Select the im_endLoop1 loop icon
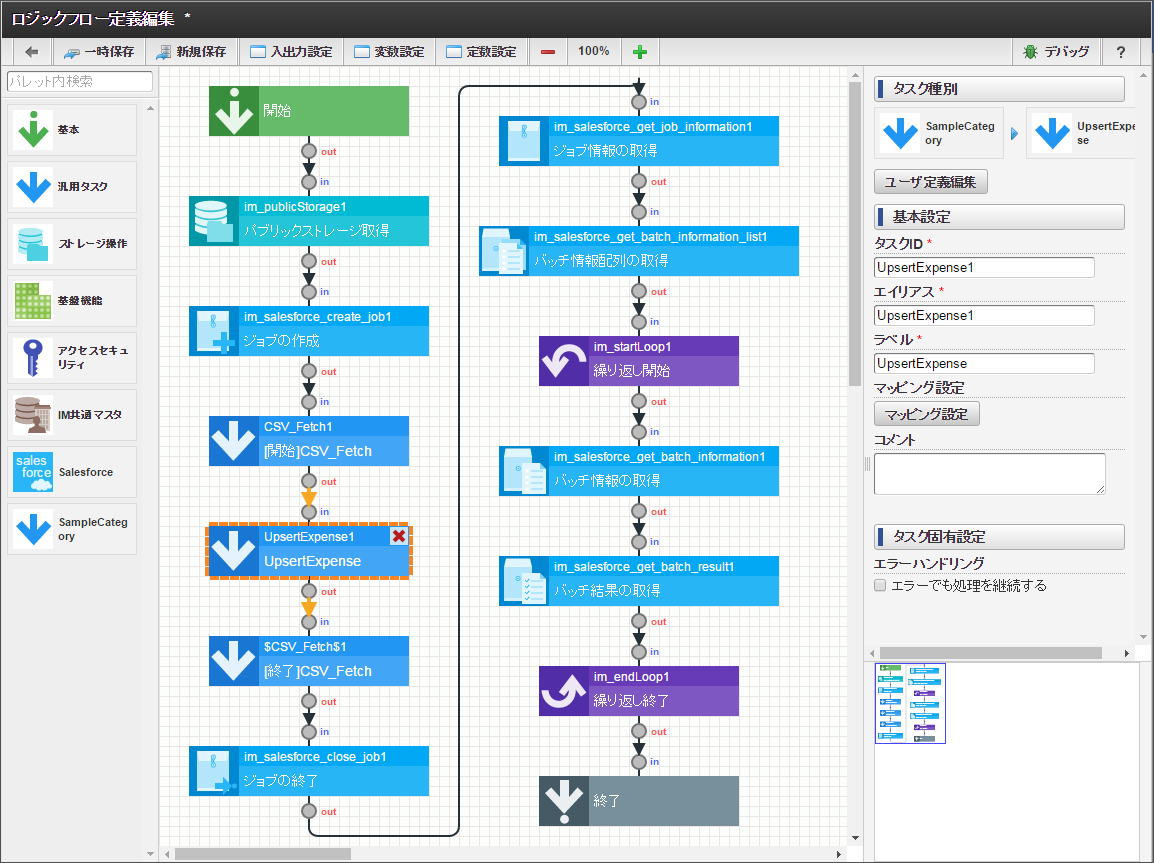 coord(564,691)
